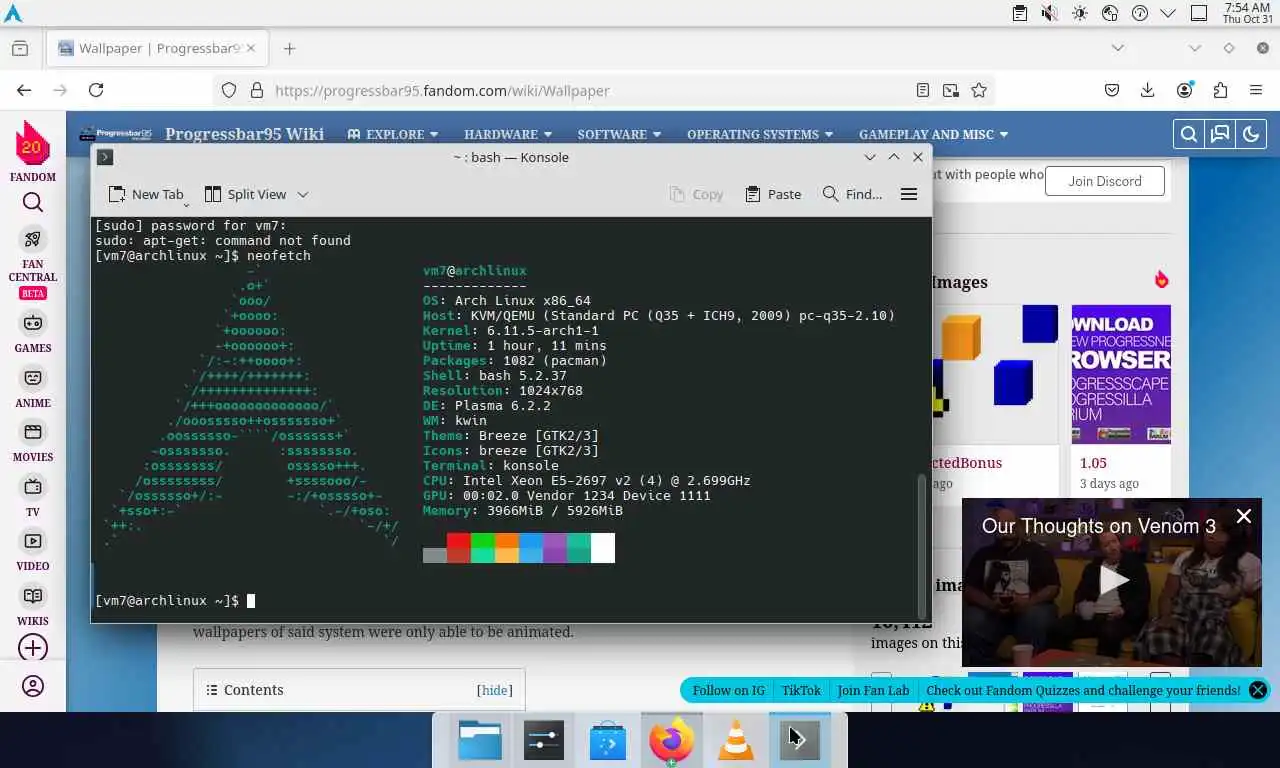Open the file manager from taskbar
This screenshot has width=1280, height=768.
coord(480,741)
